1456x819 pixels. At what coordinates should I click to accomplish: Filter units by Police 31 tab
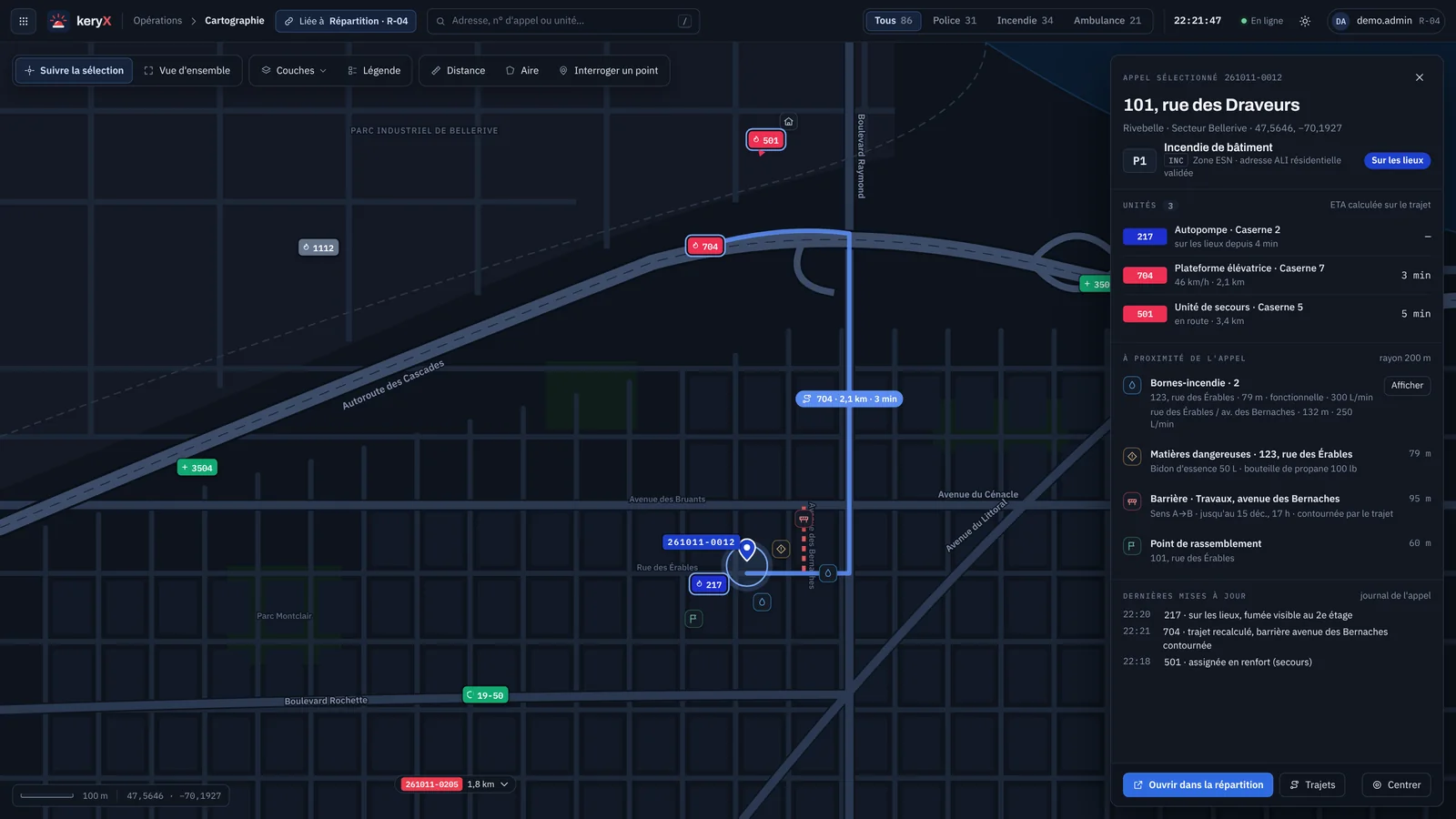[x=955, y=21]
